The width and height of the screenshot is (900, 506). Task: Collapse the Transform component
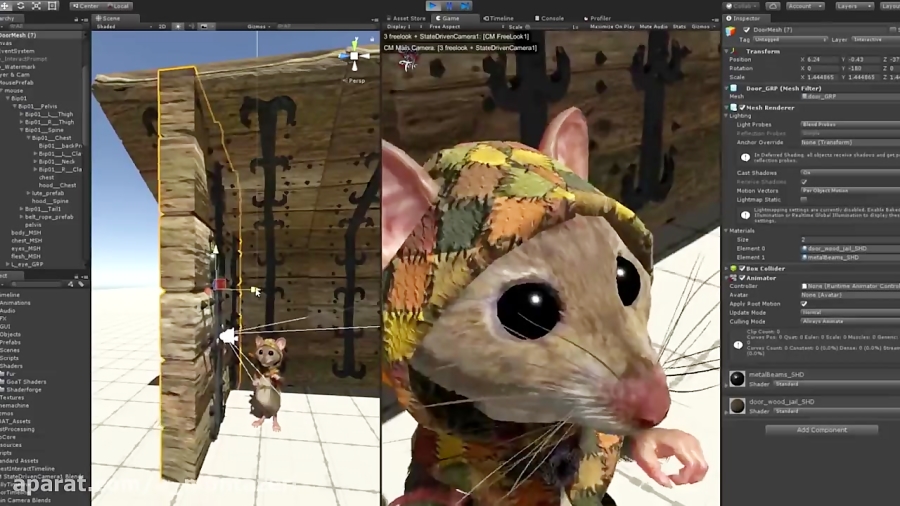point(727,51)
